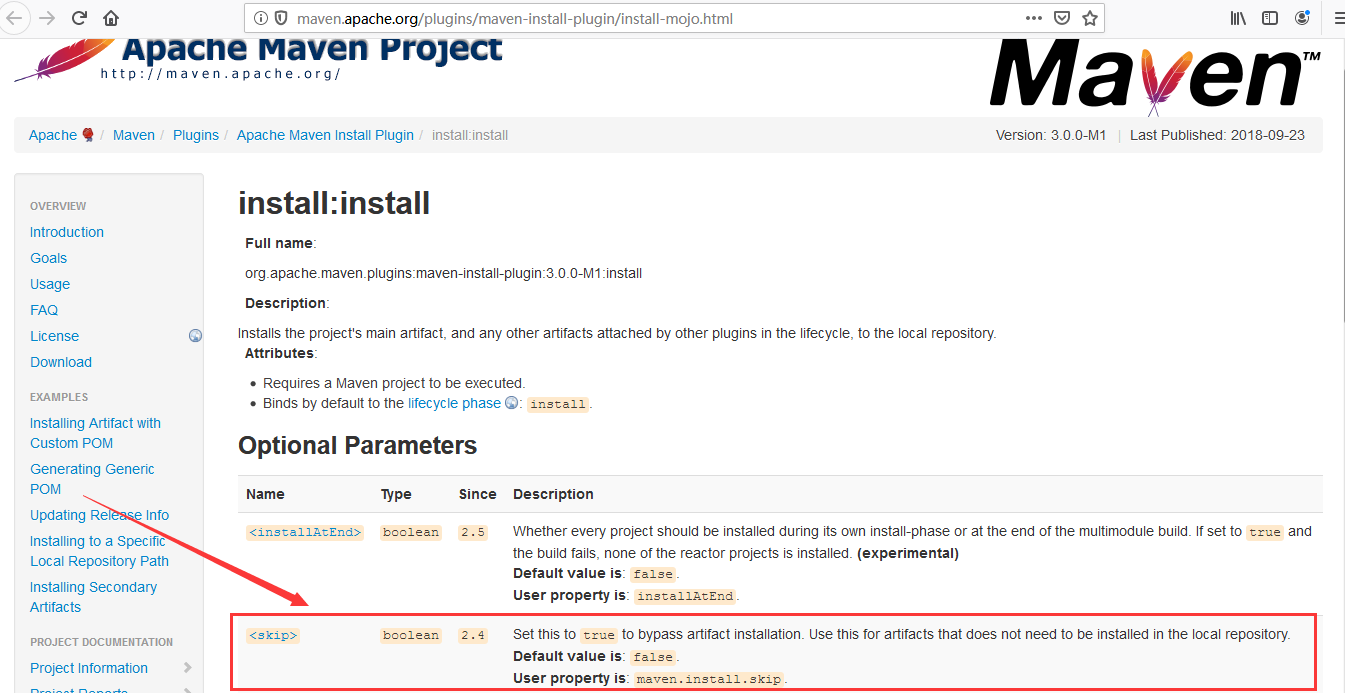
Task: Expand the Project Information sidebar item
Action: coord(188,668)
